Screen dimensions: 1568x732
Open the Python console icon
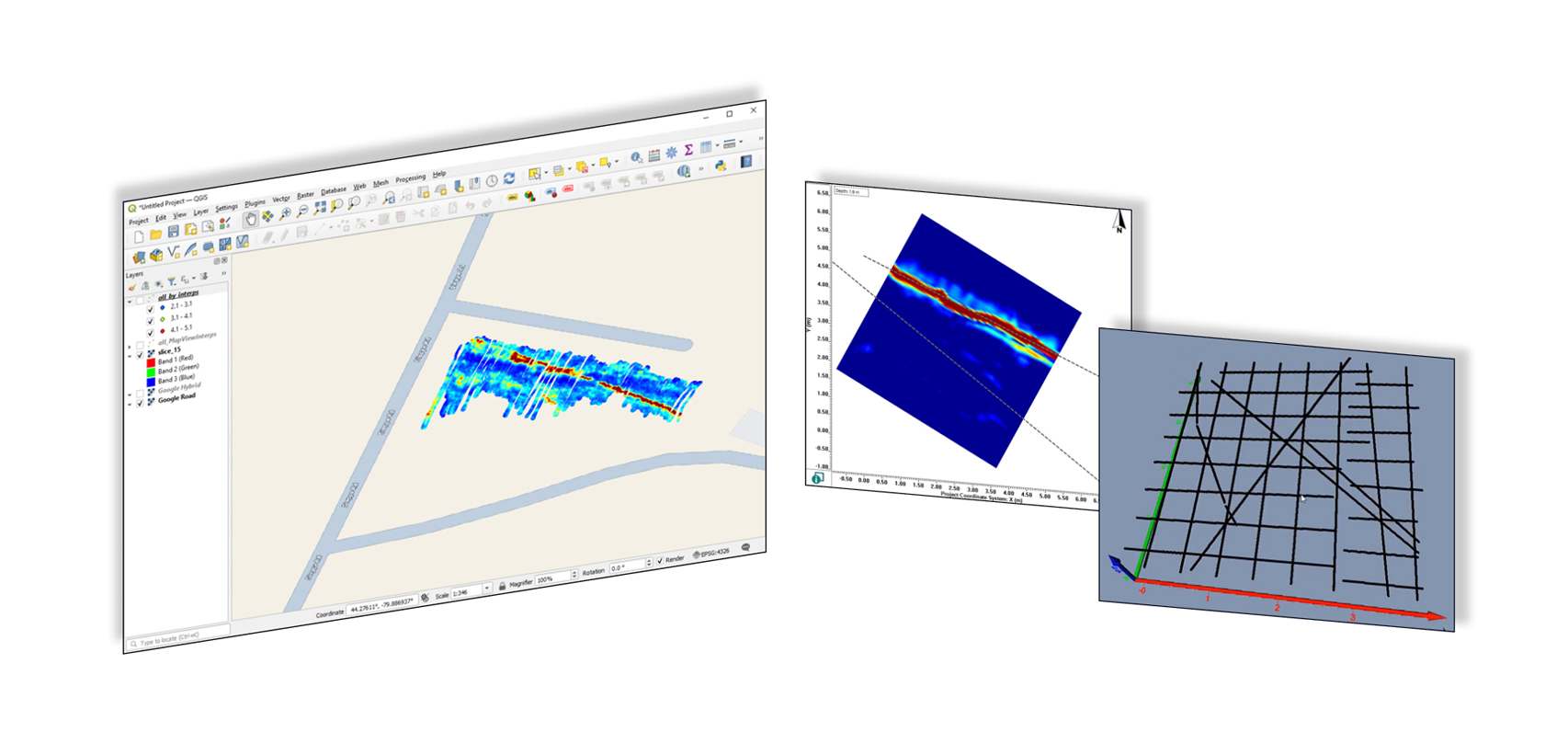(x=720, y=166)
